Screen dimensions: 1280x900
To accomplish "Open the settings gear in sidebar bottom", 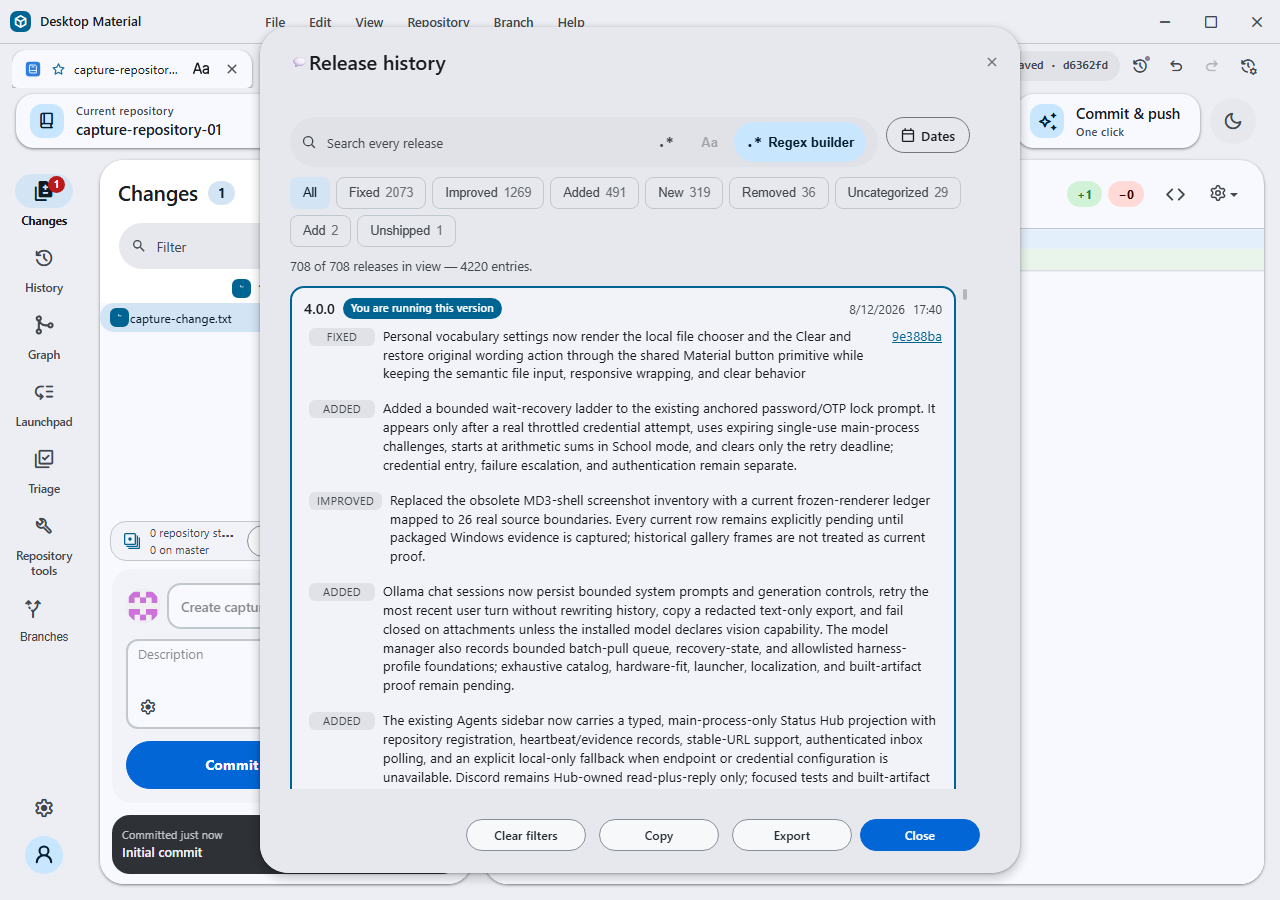I will pyautogui.click(x=44, y=808).
